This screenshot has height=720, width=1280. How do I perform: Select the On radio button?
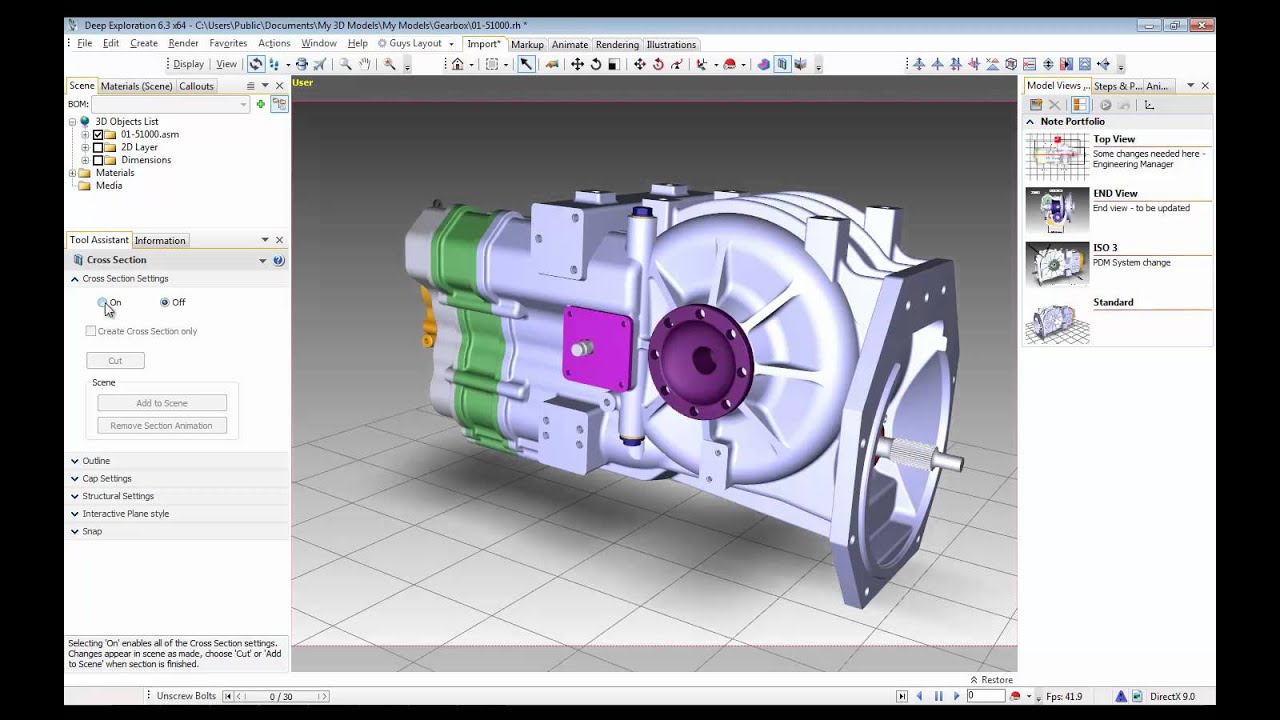pos(102,302)
